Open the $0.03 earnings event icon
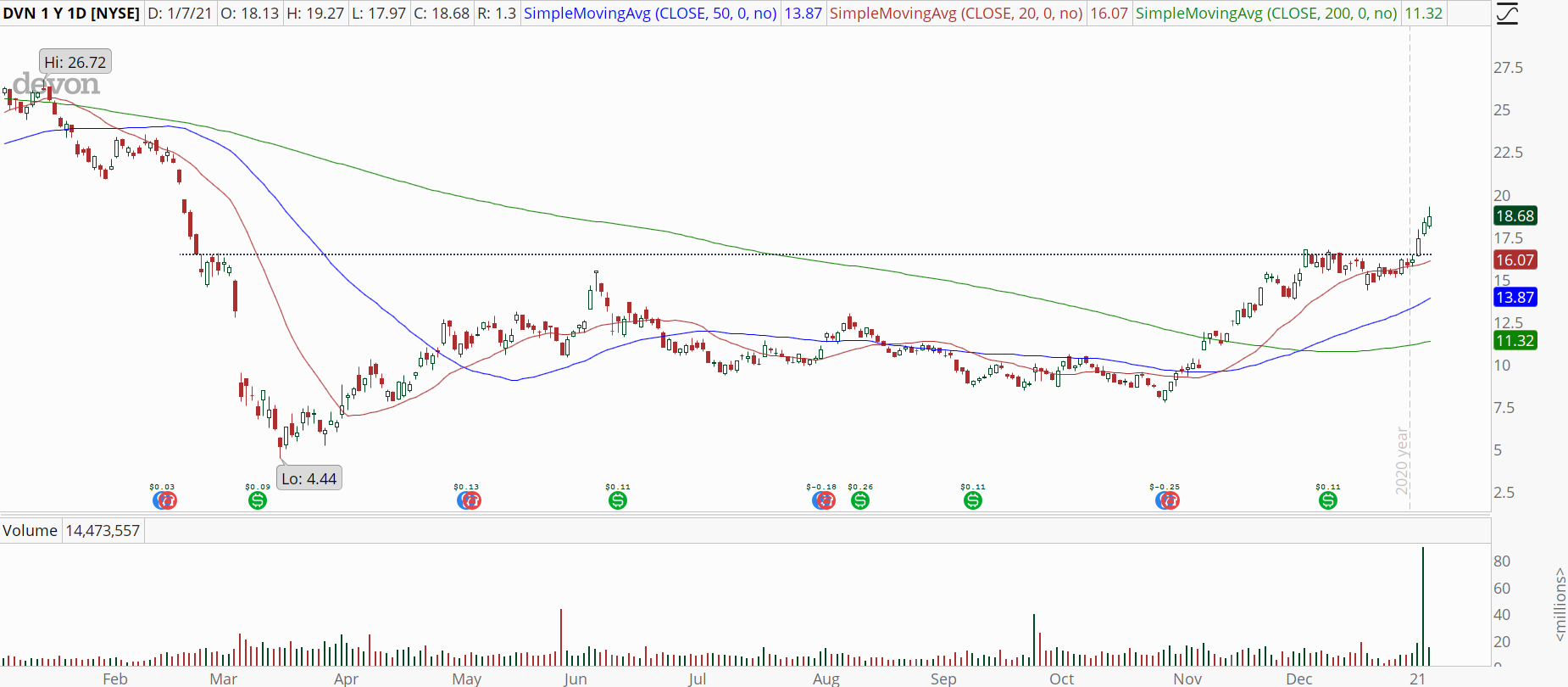This screenshot has height=687, width=1568. click(x=164, y=500)
